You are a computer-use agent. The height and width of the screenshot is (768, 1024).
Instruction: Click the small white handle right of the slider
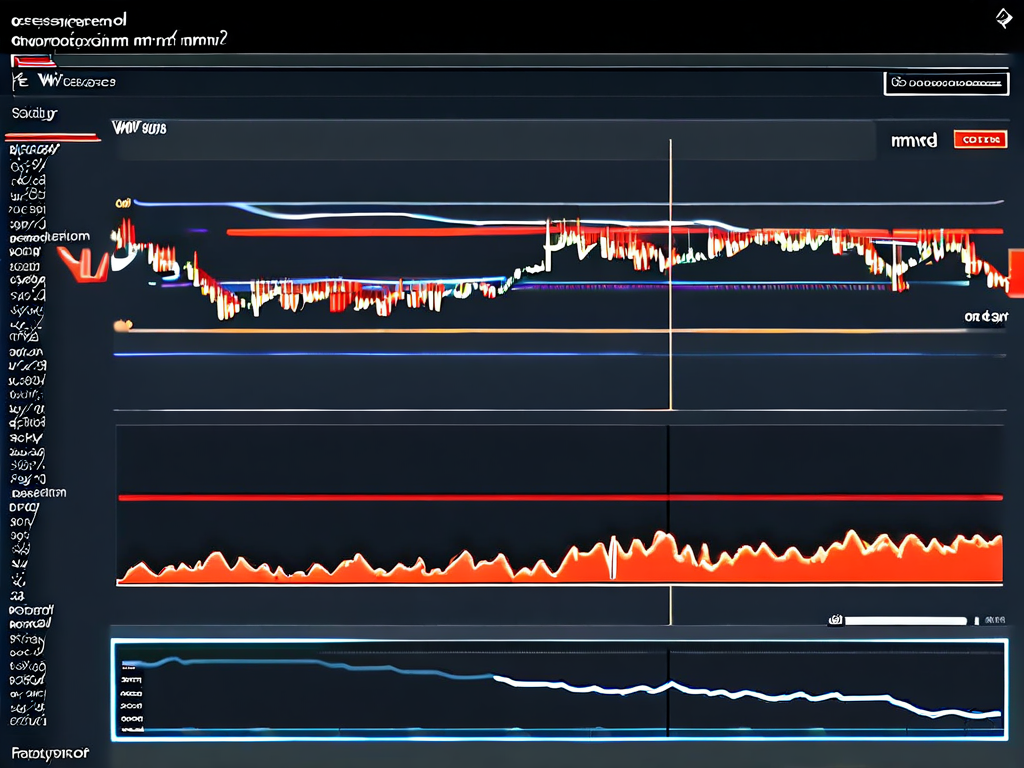[976, 620]
